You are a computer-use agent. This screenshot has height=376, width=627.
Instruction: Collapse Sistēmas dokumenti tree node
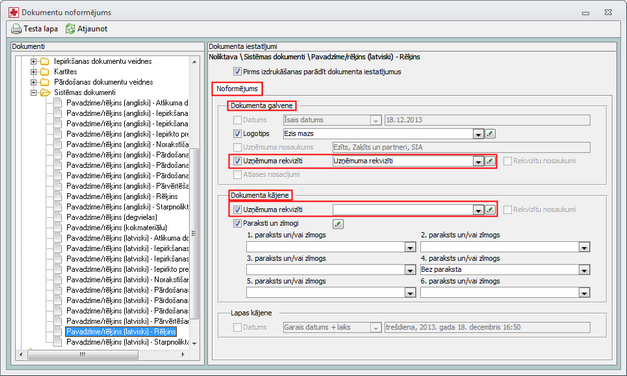pos(34,92)
